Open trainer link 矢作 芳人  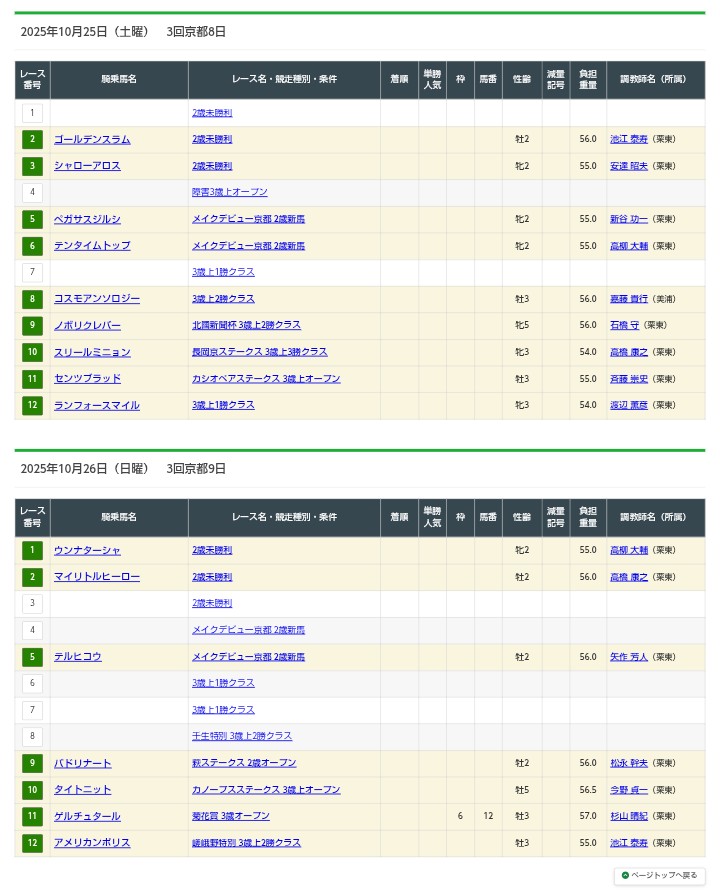(x=629, y=657)
